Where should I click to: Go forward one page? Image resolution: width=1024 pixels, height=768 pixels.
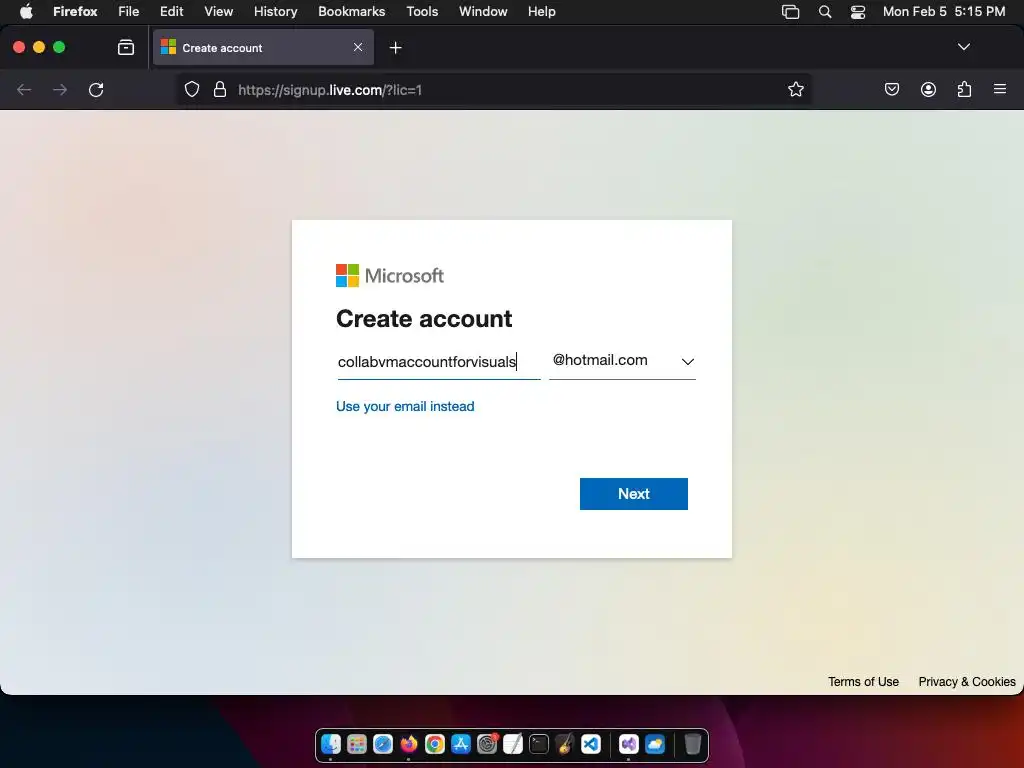tap(60, 89)
